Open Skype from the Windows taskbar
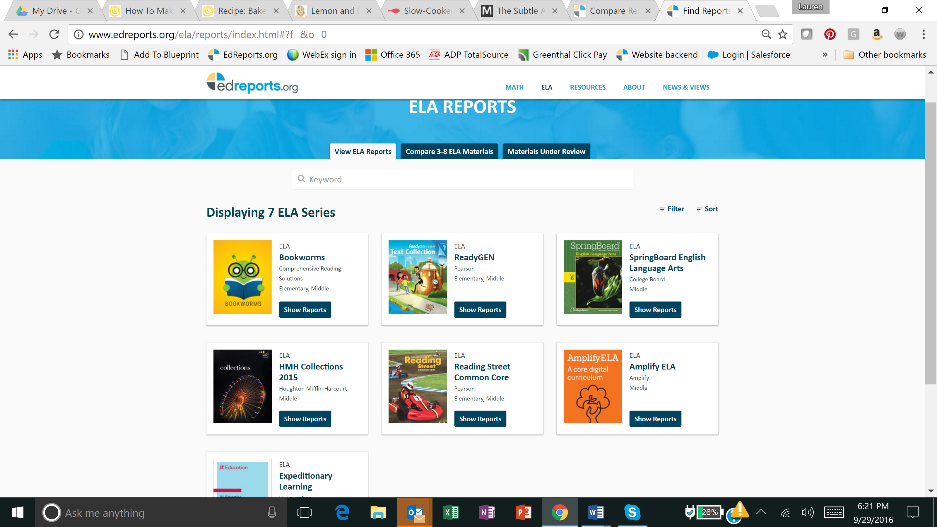Screen dimensions: 937x527 click(632, 512)
